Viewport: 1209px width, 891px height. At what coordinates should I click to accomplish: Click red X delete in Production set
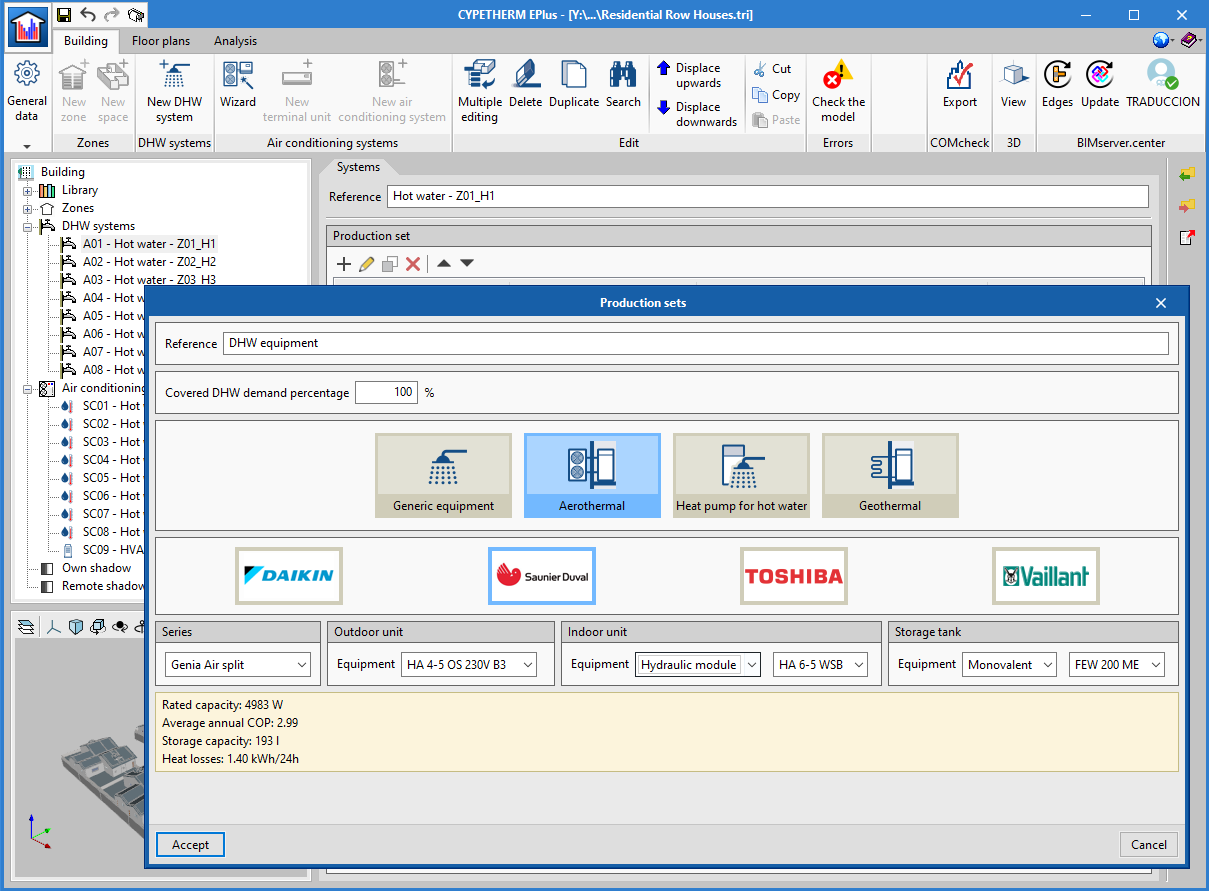pyautogui.click(x=413, y=264)
